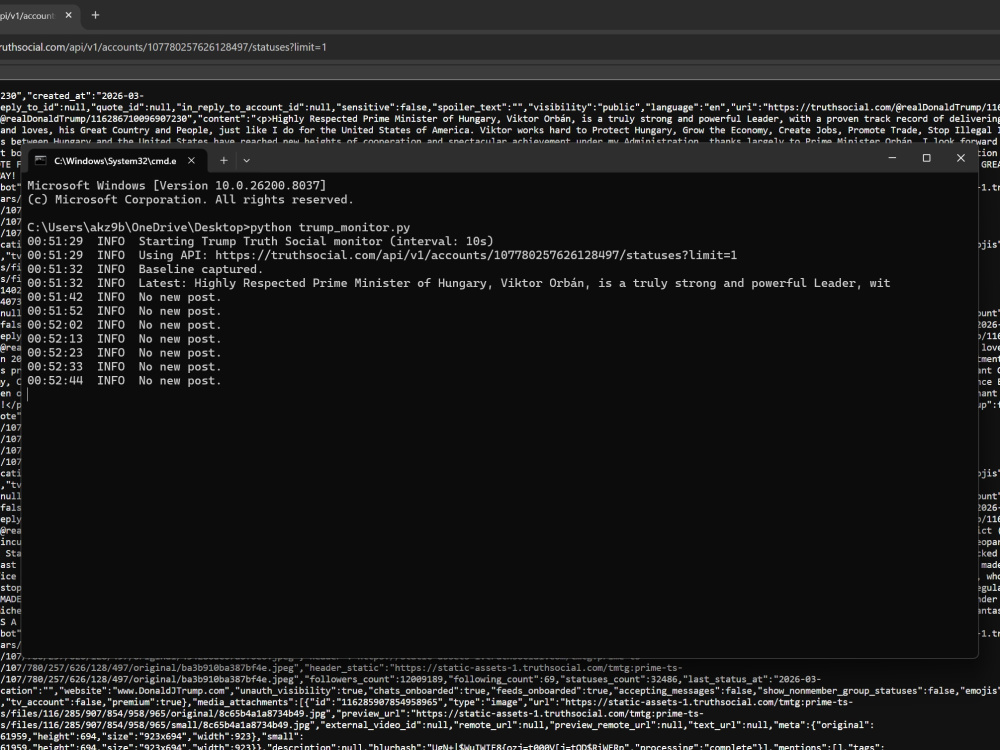
Task: Select the cmd.exe terminal tab
Action: (115, 161)
